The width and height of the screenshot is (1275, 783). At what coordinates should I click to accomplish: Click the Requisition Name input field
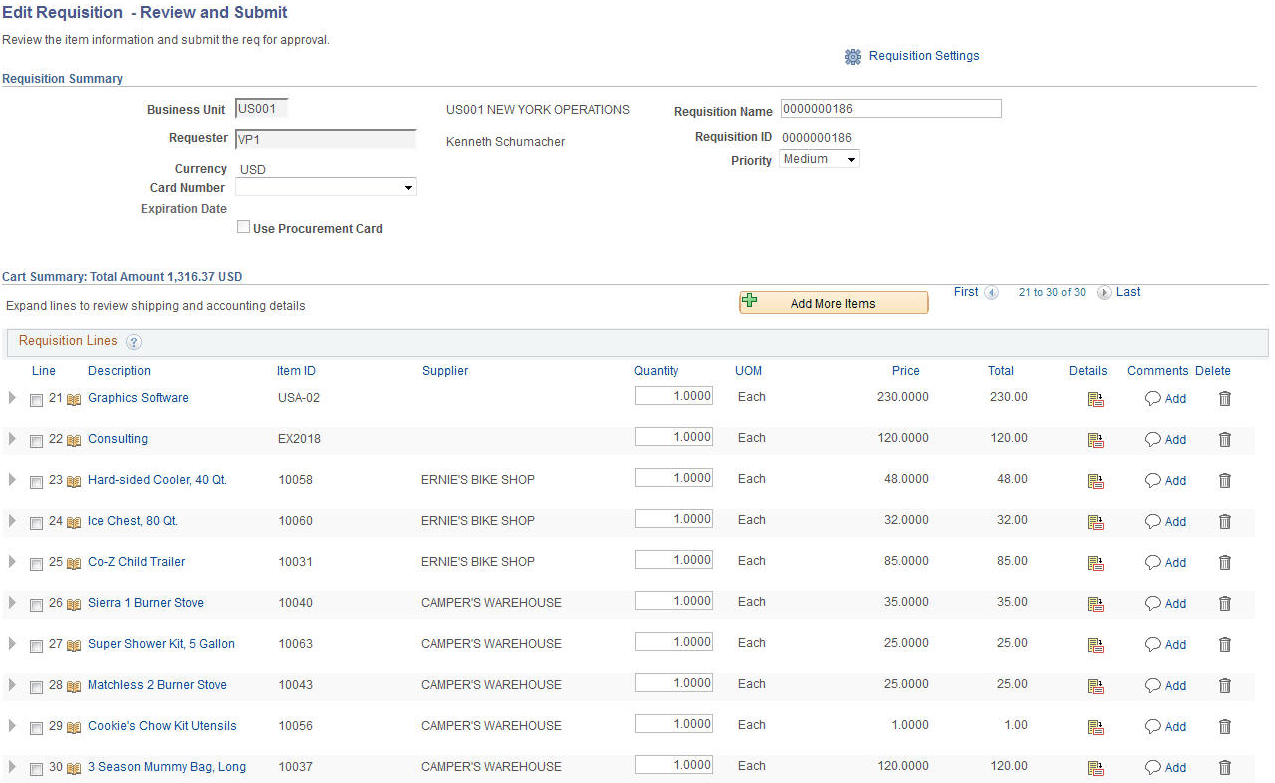point(891,109)
